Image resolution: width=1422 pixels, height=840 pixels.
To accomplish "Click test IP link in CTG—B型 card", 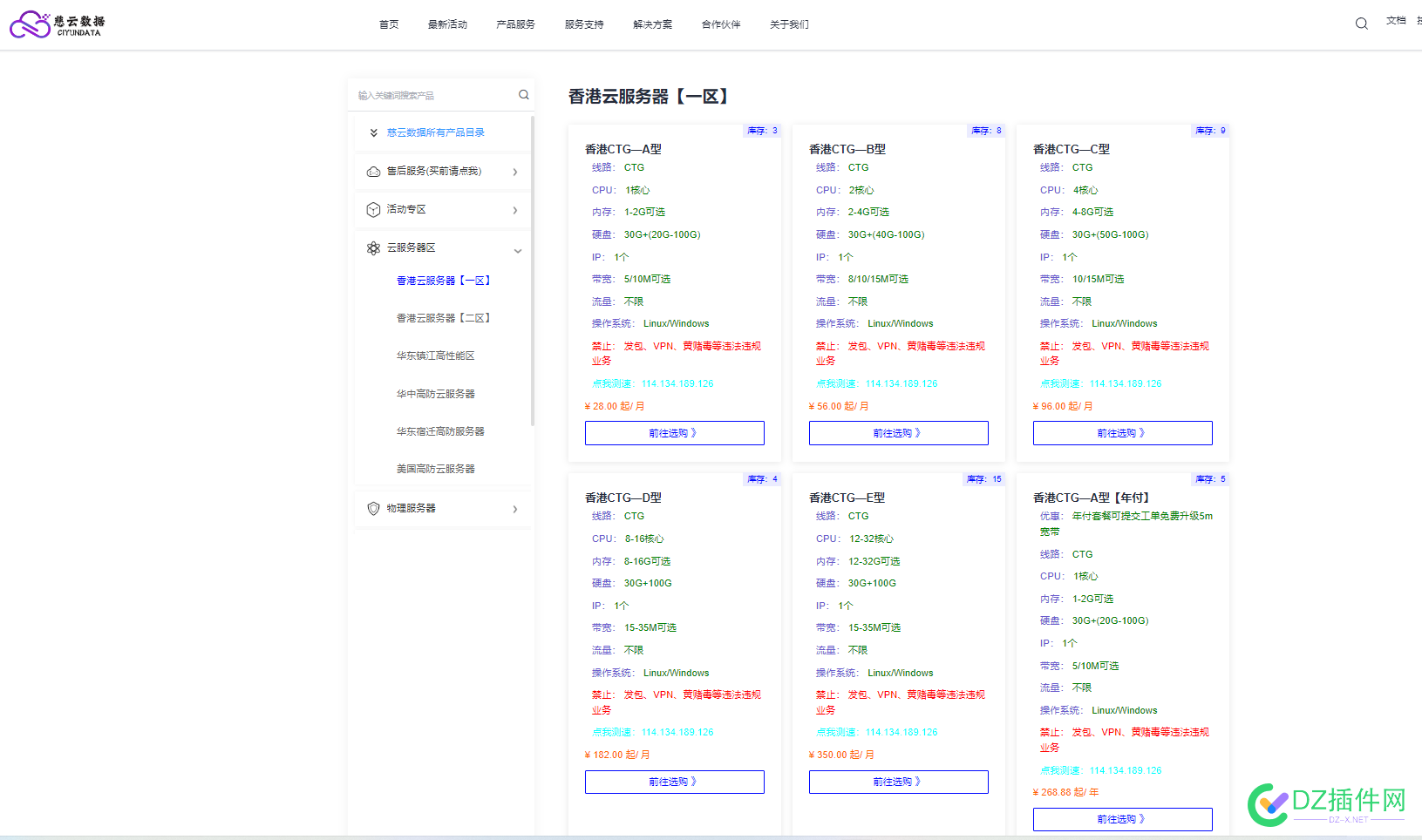I will (x=877, y=383).
